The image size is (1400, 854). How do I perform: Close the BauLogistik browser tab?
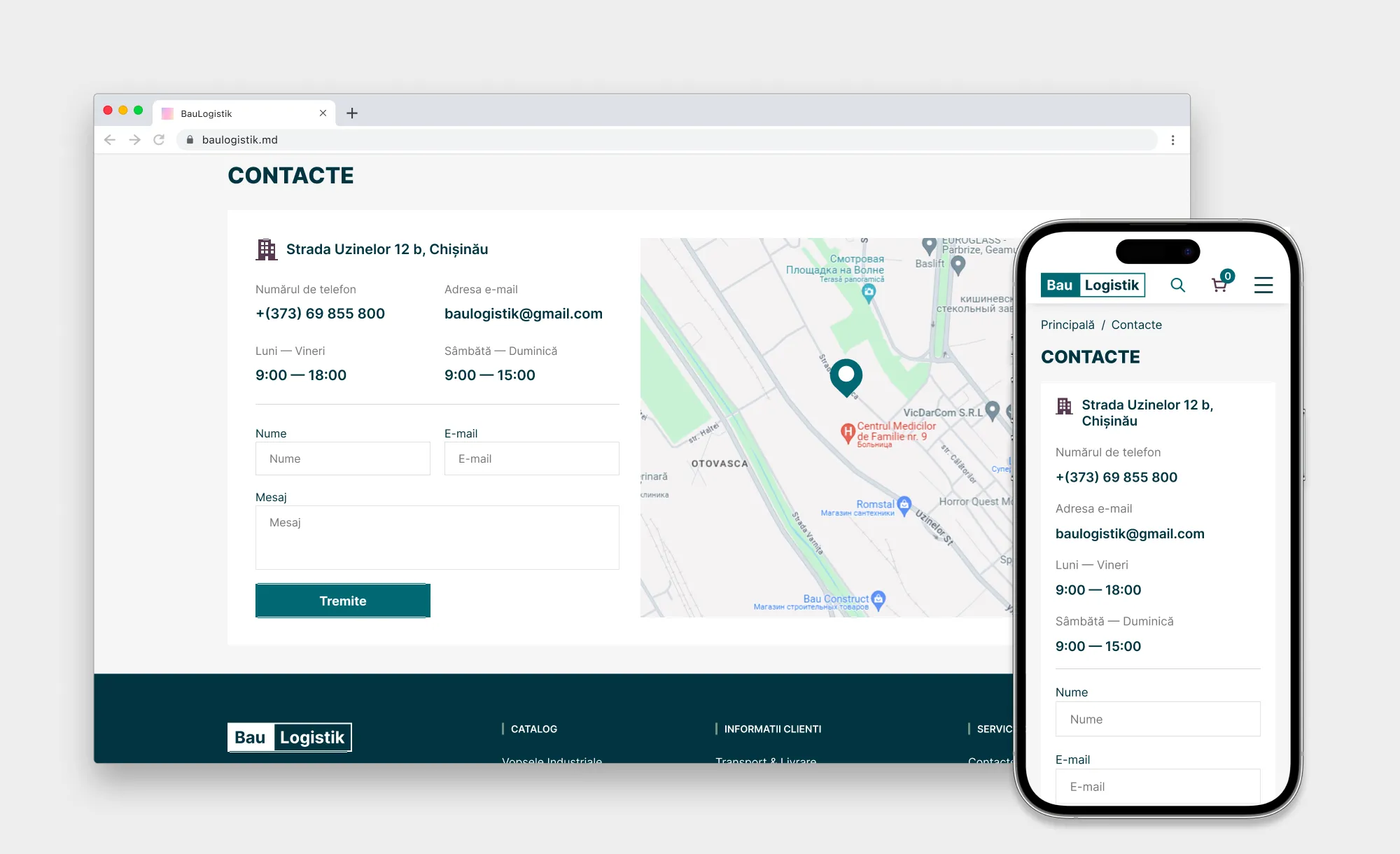click(x=323, y=113)
